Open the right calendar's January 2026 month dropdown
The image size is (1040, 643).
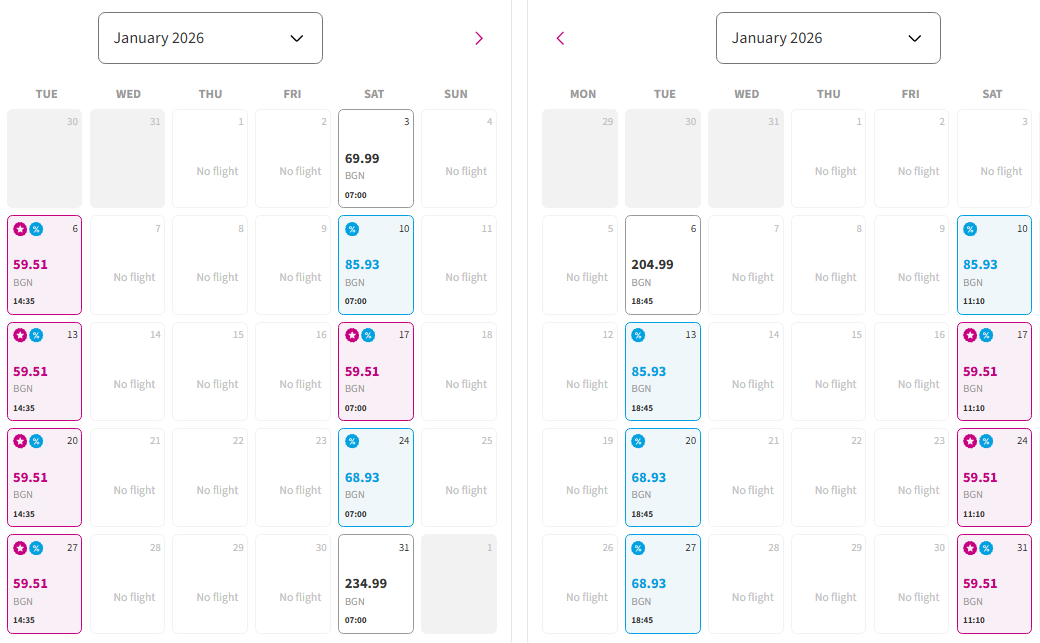(828, 38)
